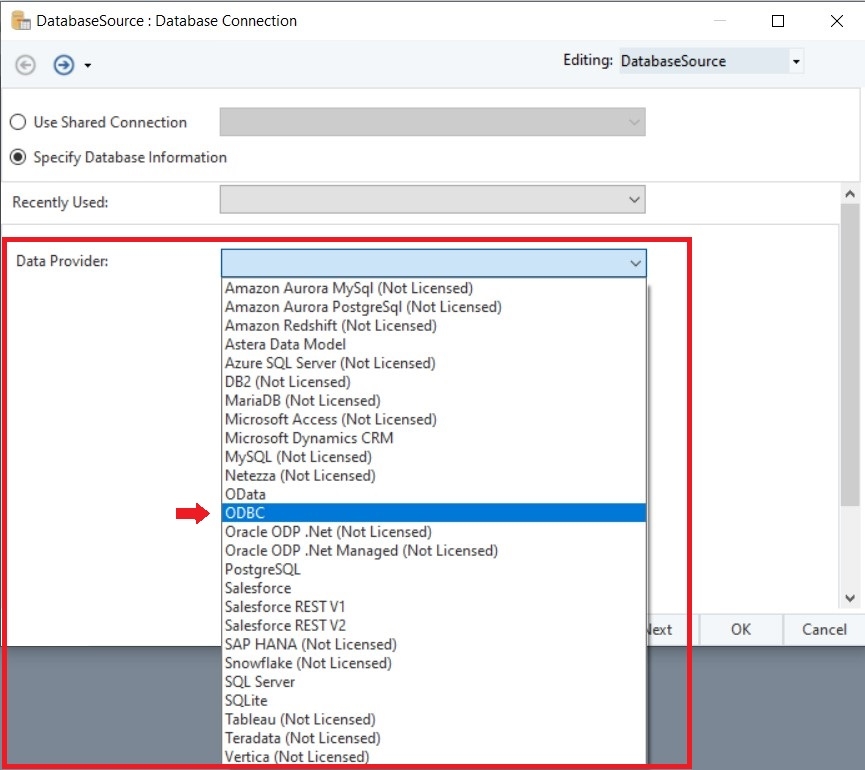Collapse the Data Provider combo box
865x770 pixels.
tap(634, 263)
